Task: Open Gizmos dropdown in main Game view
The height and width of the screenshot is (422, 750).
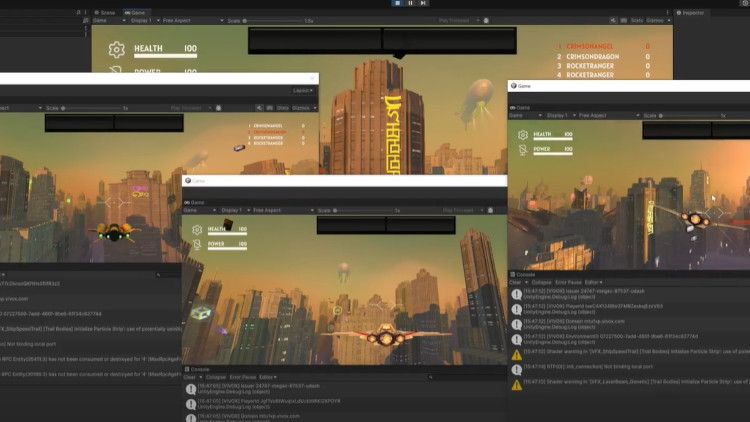Action: (655, 20)
